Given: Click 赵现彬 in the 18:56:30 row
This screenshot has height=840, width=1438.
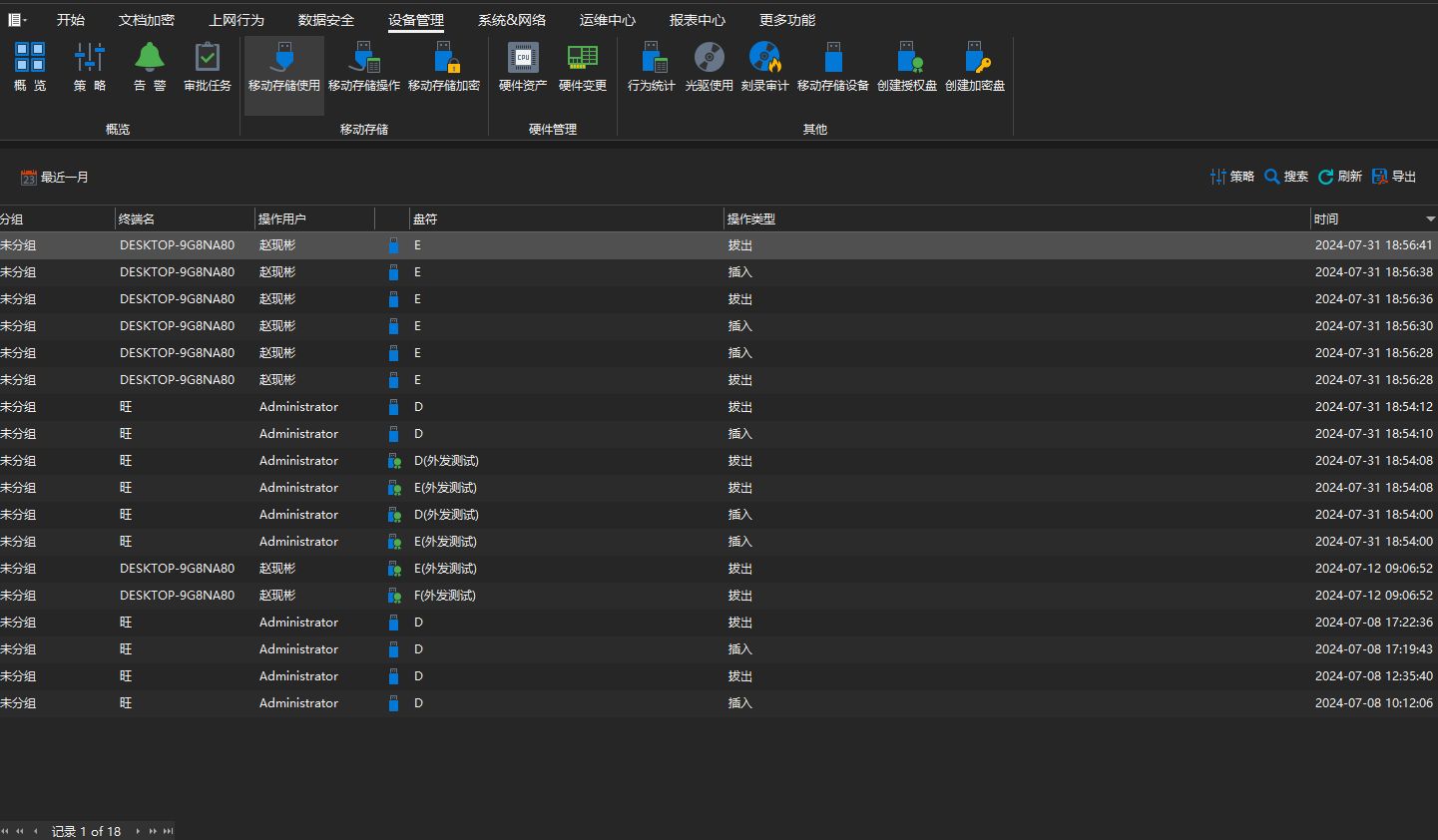Looking at the screenshot, I should 277,326.
